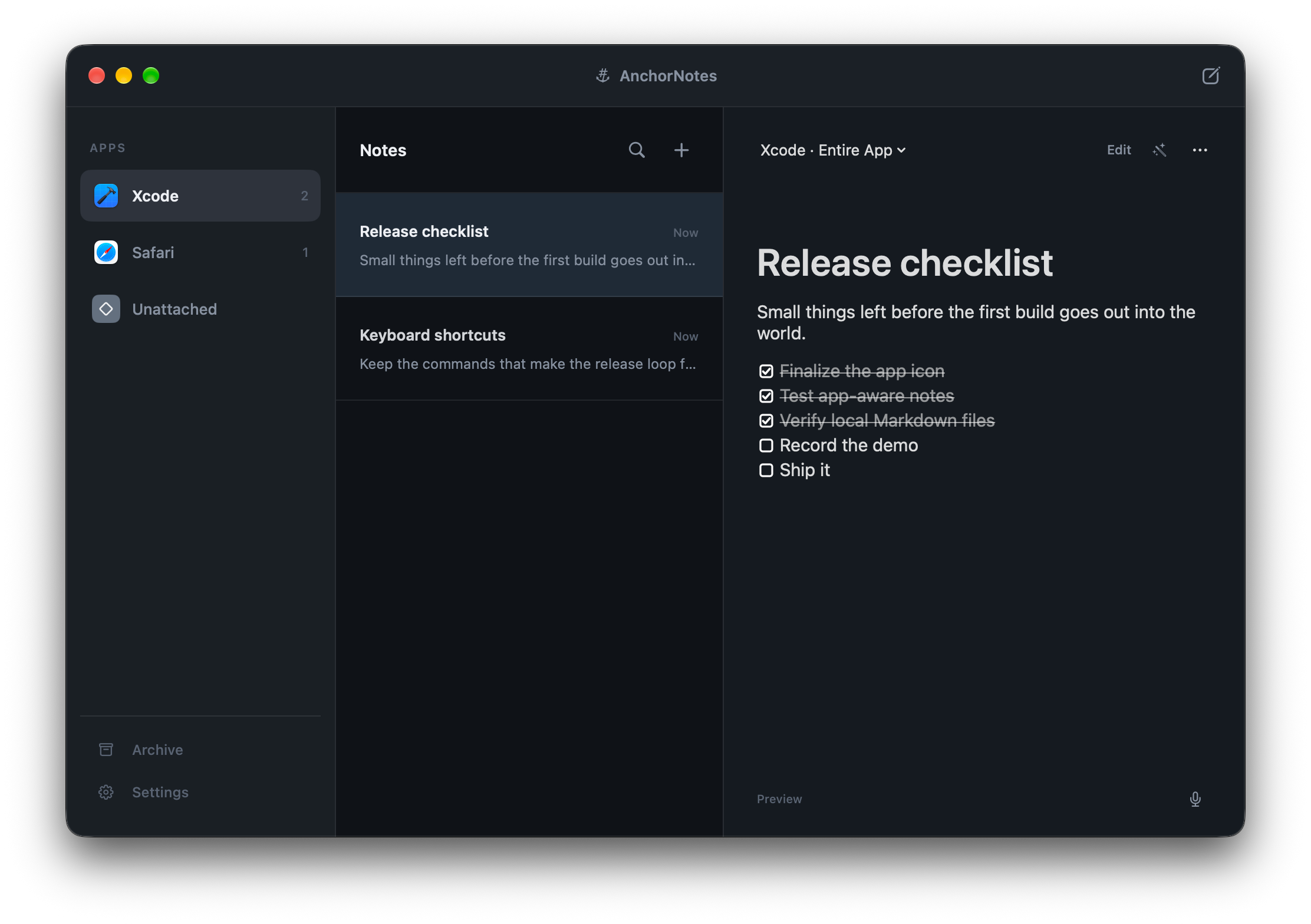The image size is (1311, 924).
Task: Click the Edit button
Action: click(1118, 150)
